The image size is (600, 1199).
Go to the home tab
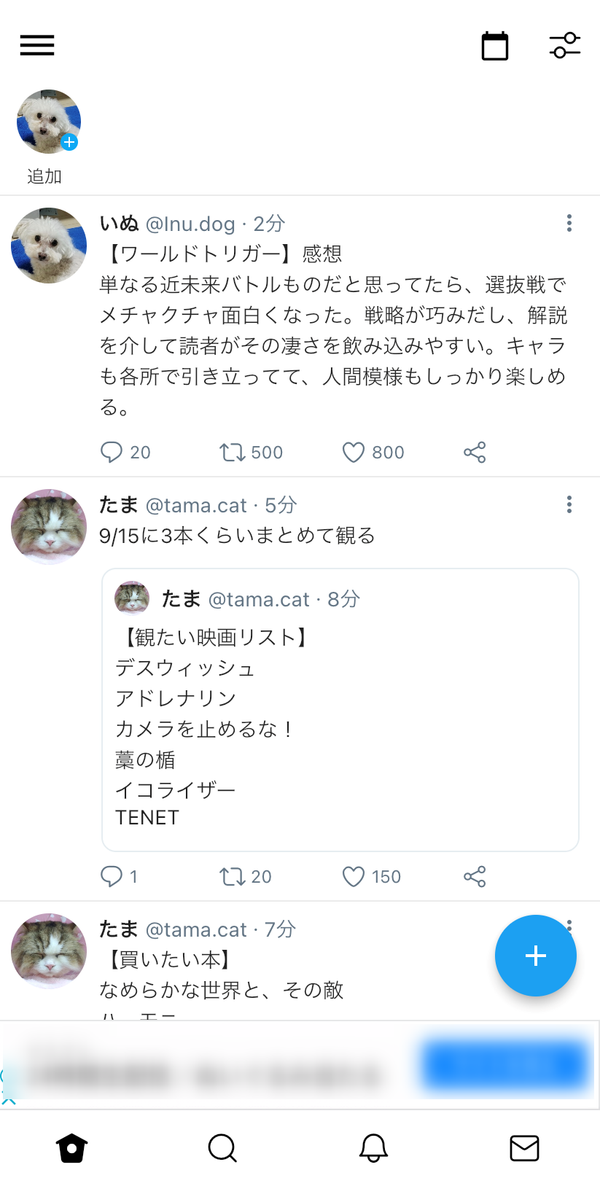pos(72,1148)
